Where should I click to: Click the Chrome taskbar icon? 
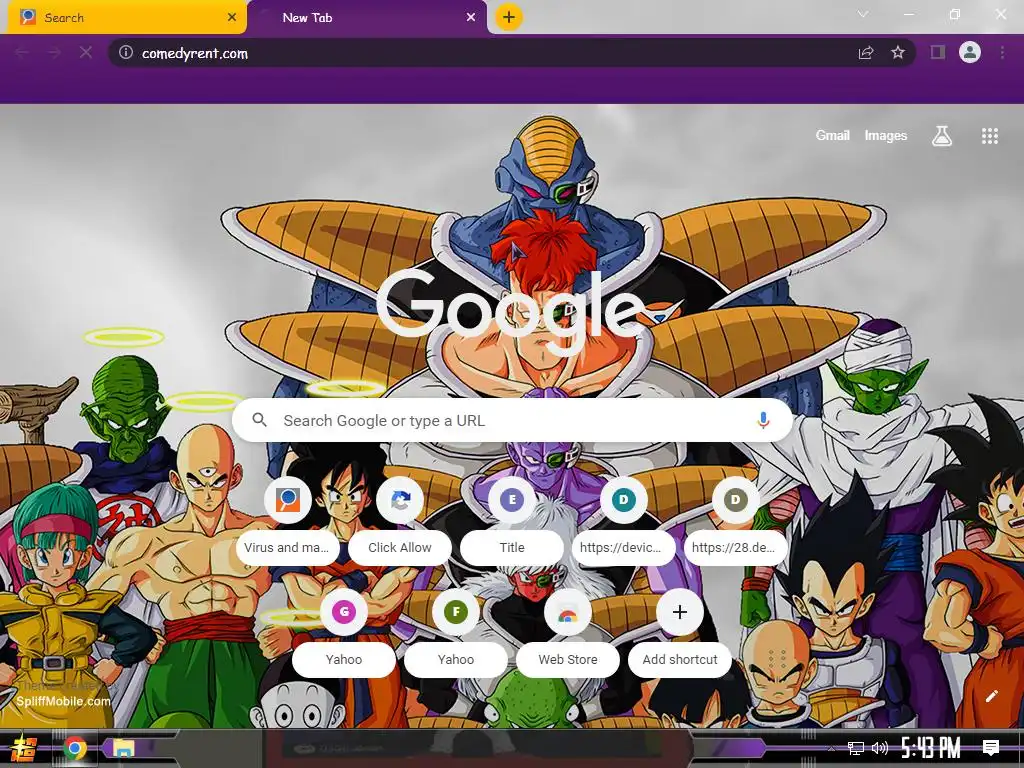click(x=75, y=748)
